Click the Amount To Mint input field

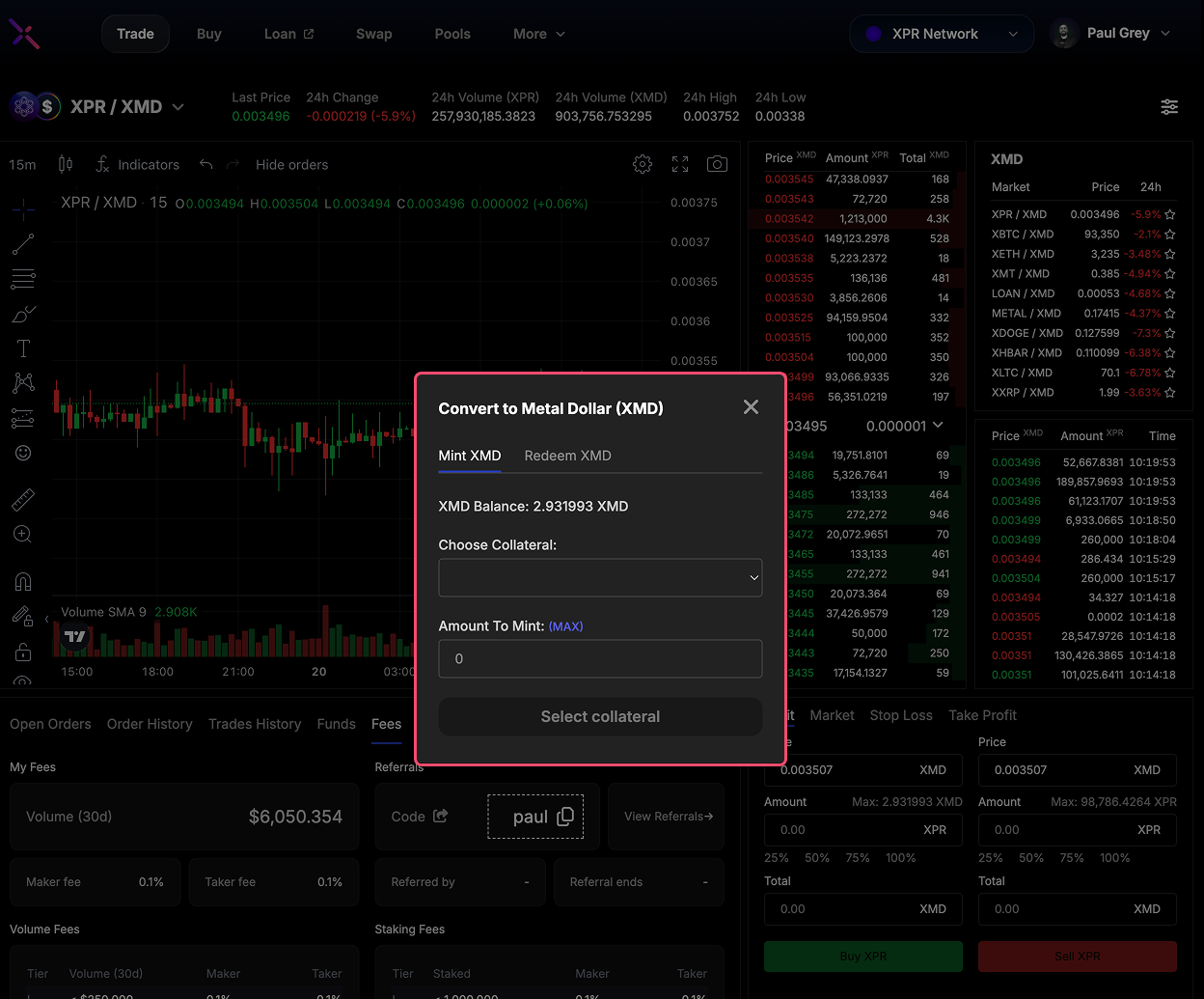600,658
